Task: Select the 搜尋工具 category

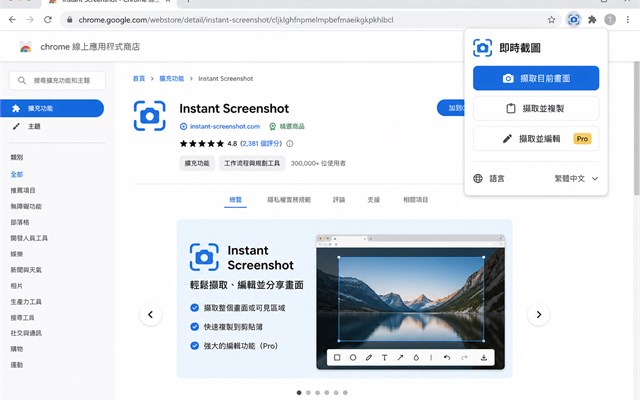Action: click(x=23, y=318)
